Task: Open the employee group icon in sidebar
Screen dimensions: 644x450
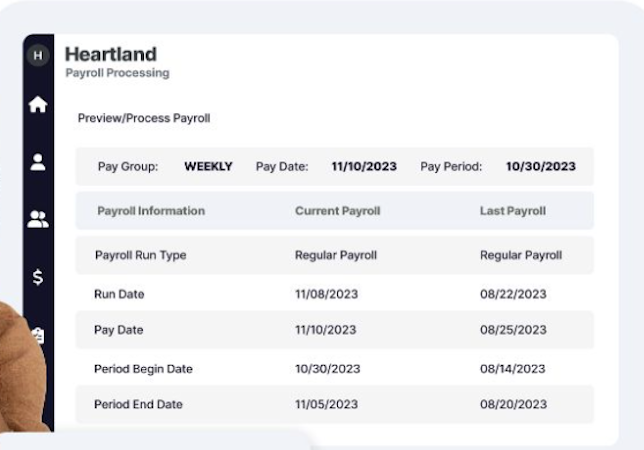Action: (x=38, y=220)
